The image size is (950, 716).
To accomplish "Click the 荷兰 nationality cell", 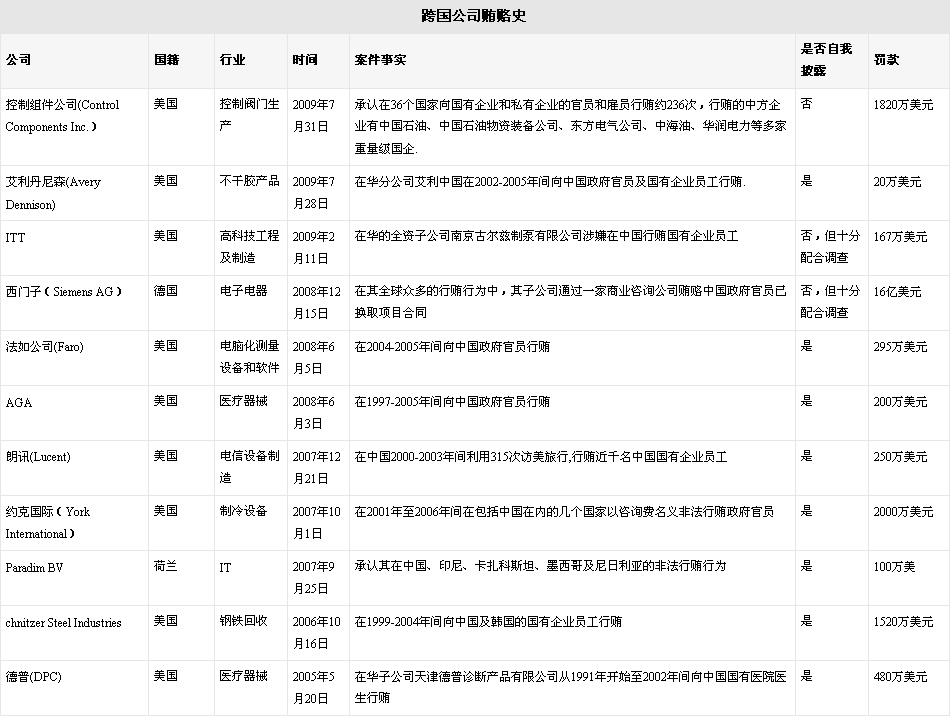I will coord(166,567).
